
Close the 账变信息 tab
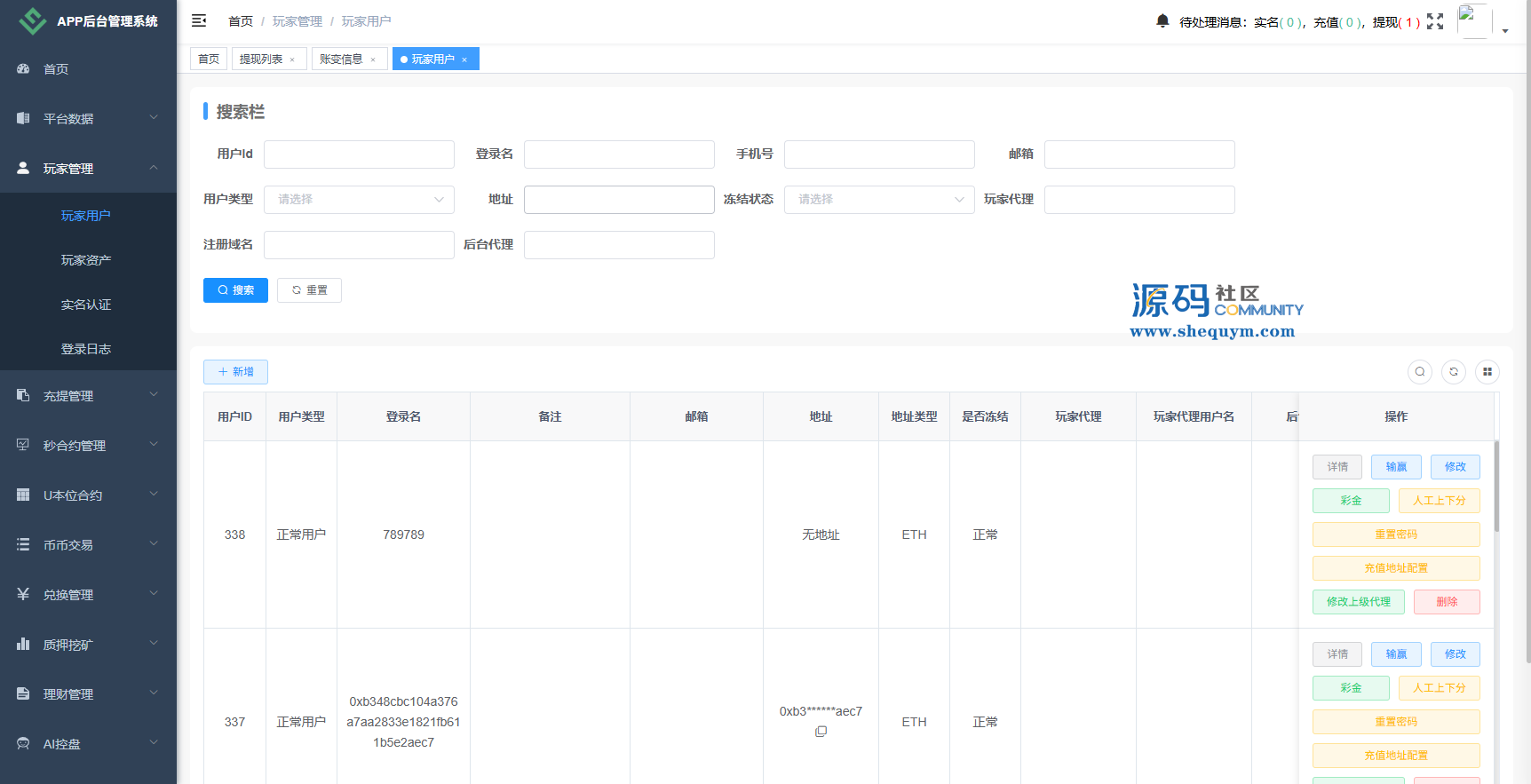tap(373, 59)
